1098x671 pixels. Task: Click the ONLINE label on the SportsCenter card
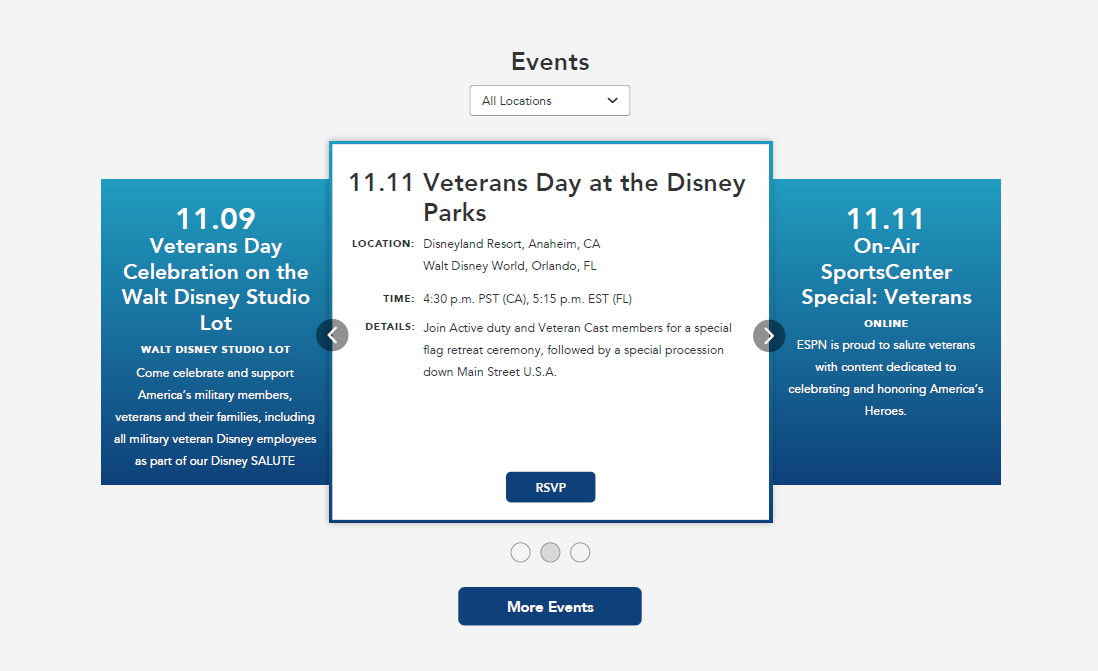point(886,324)
